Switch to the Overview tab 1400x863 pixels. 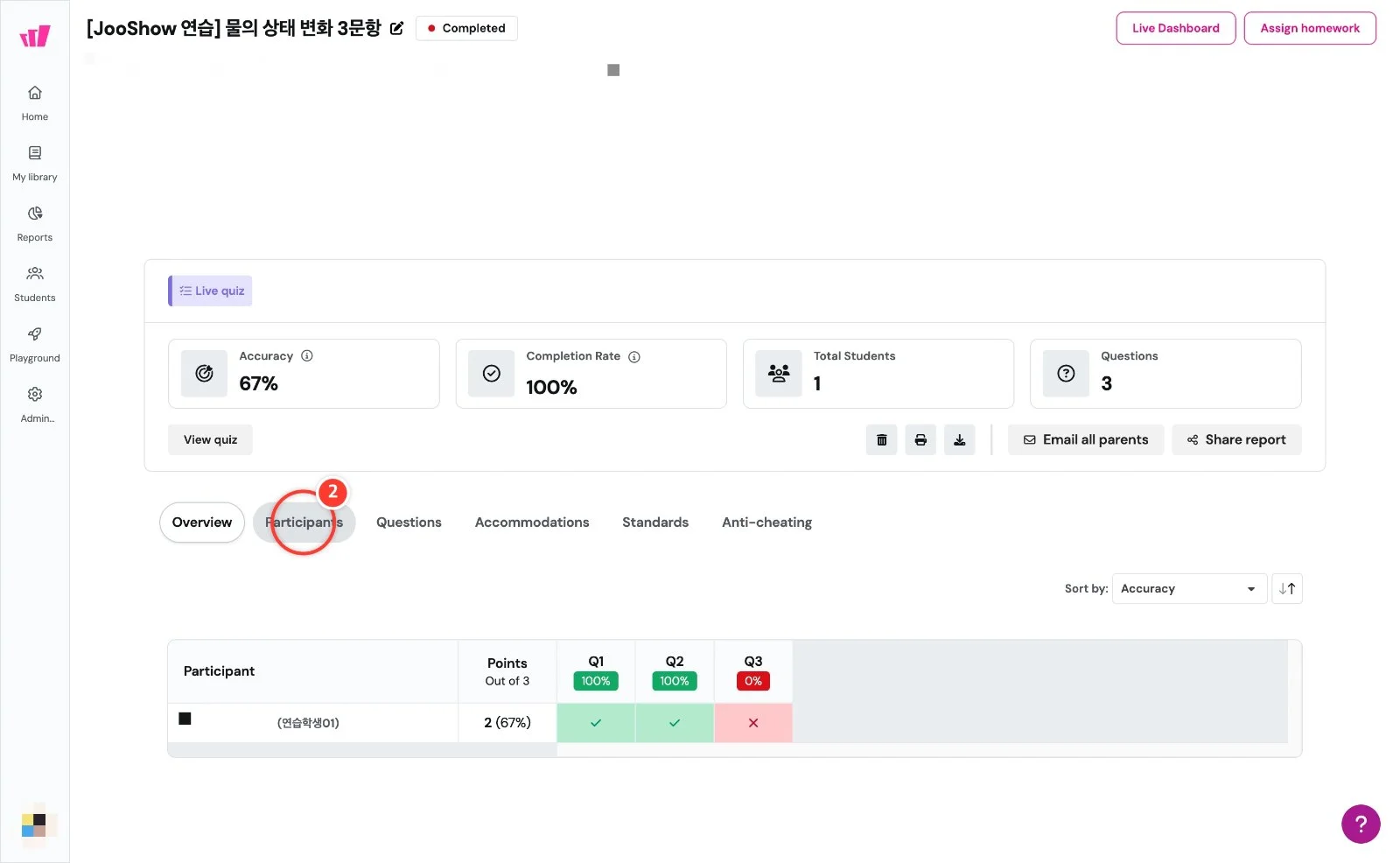(x=202, y=523)
